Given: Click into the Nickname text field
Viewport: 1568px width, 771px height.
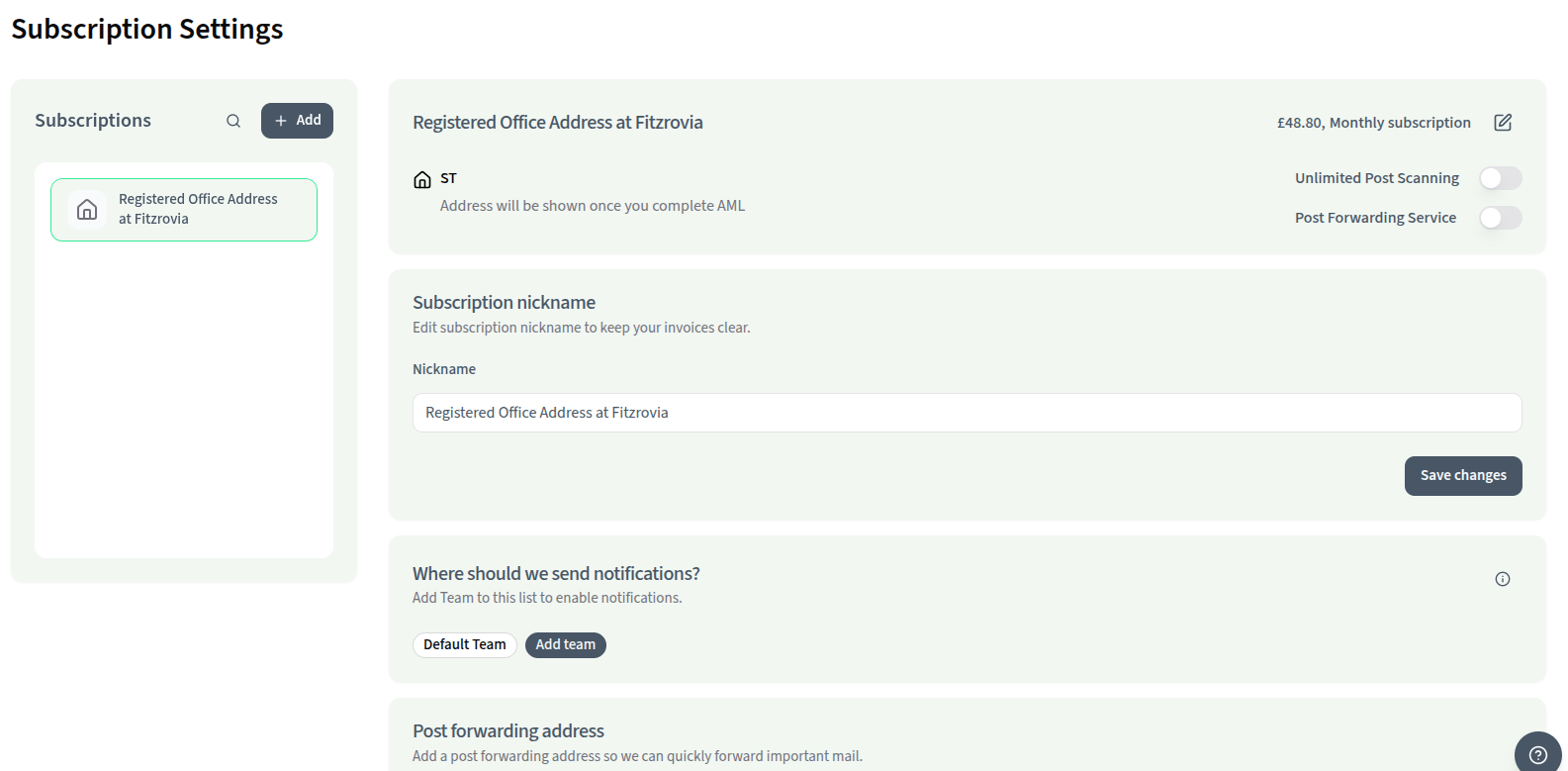Looking at the screenshot, I should click(x=967, y=413).
